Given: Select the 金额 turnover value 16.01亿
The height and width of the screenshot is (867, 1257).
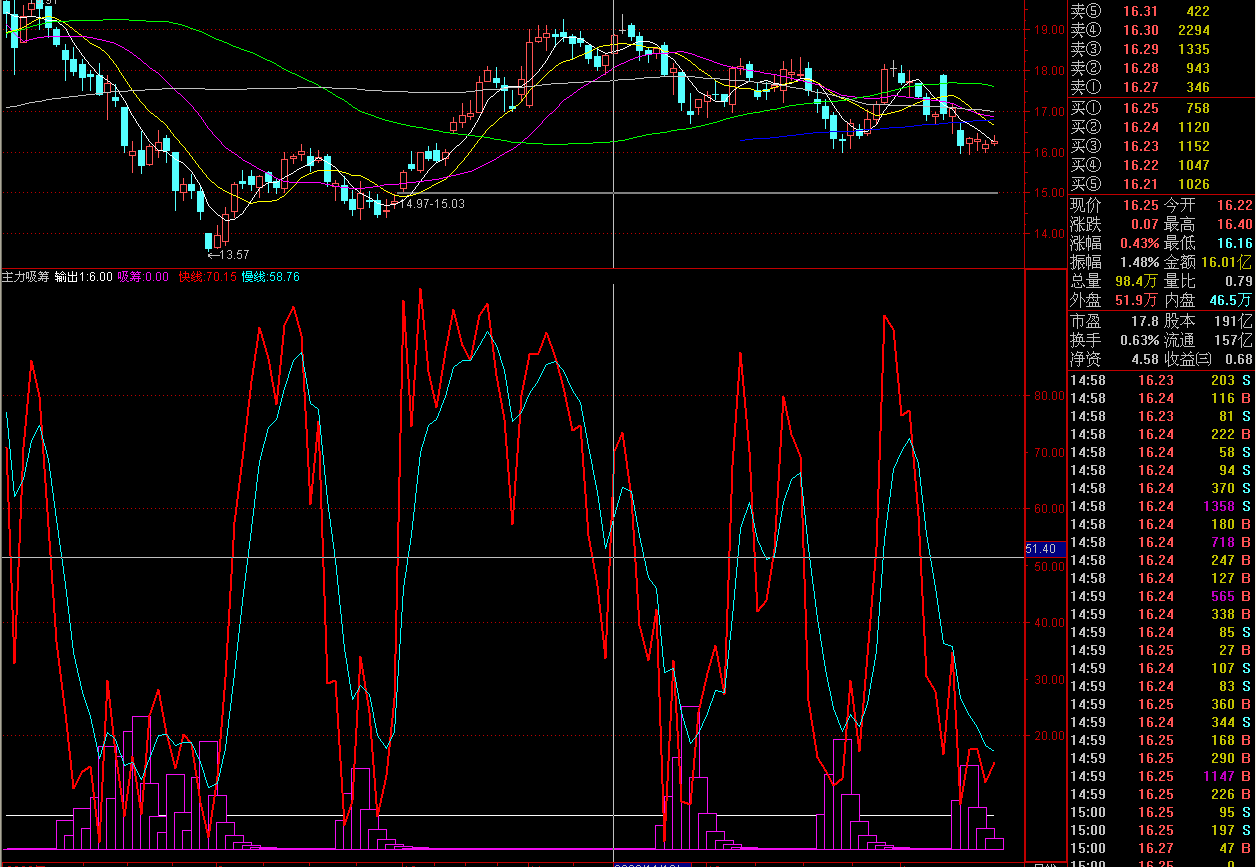Looking at the screenshot, I should coord(1228,262).
